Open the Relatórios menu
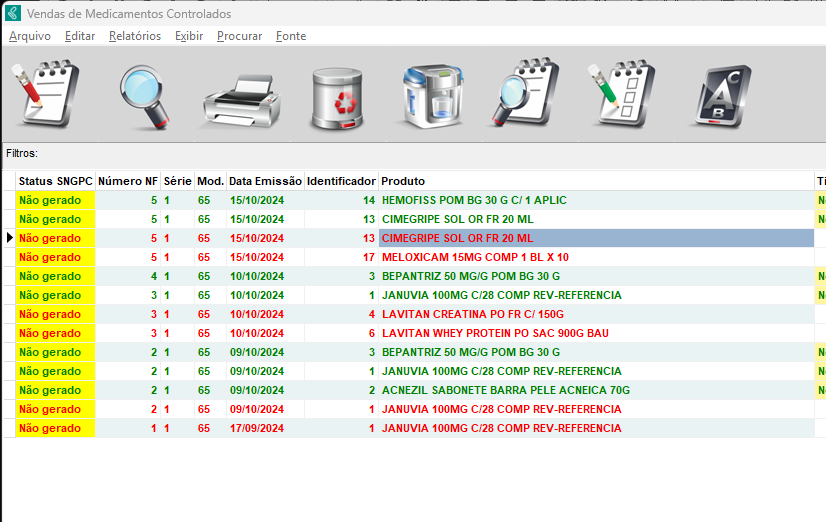The height and width of the screenshot is (522, 826). (134, 36)
